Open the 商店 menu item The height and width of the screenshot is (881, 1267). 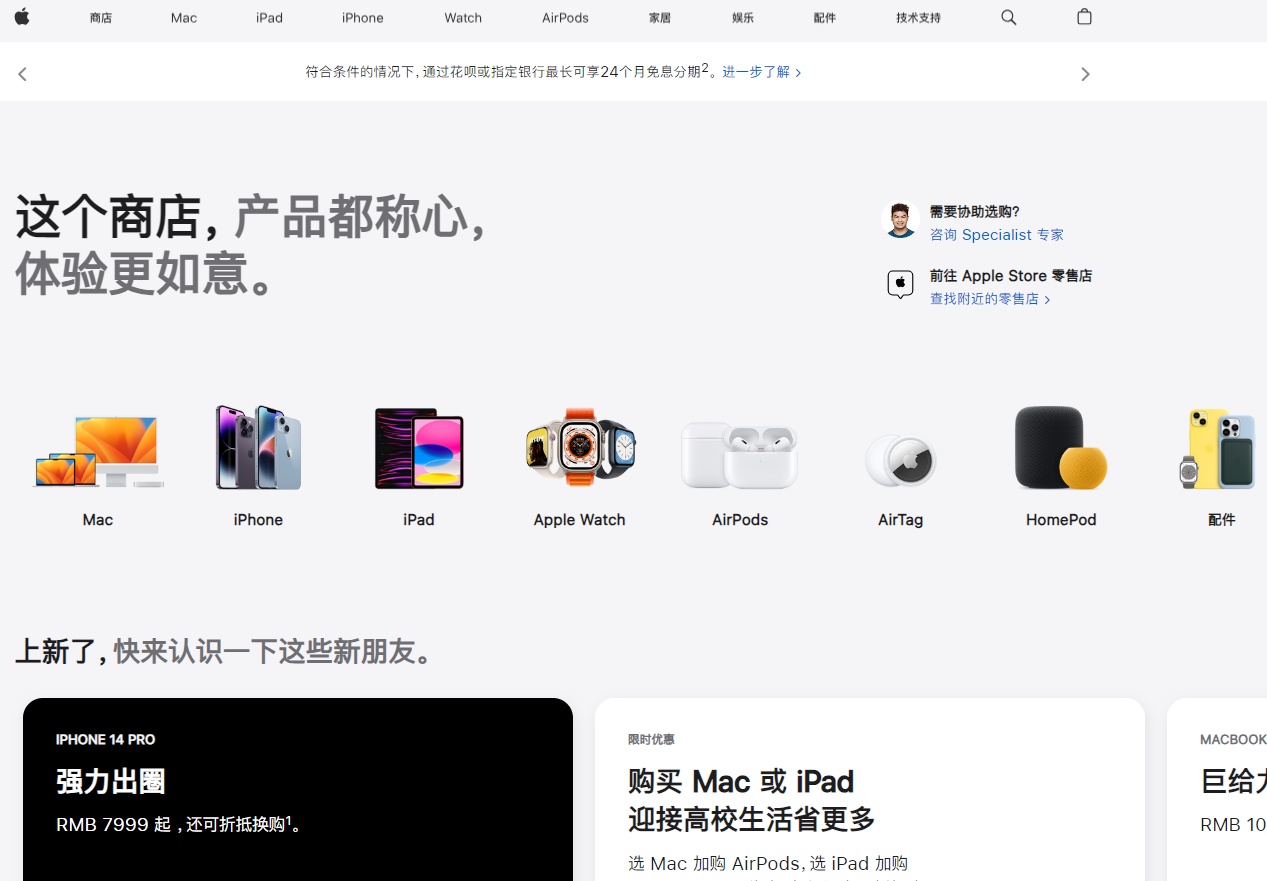pyautogui.click(x=101, y=18)
